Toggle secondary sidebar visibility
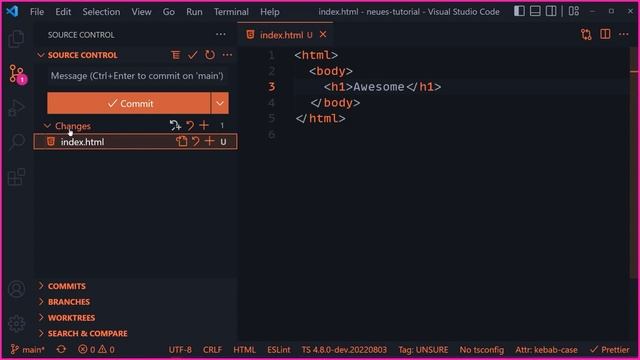 click(551, 11)
